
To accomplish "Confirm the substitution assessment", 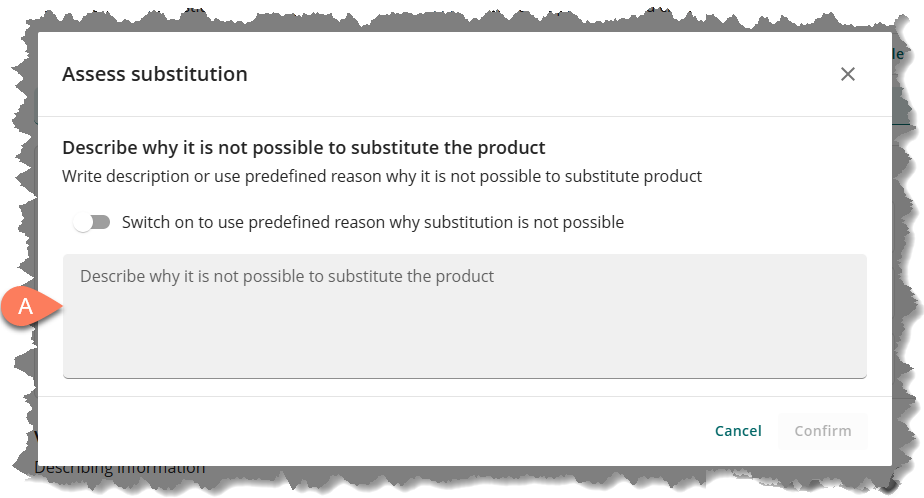I will coord(822,431).
